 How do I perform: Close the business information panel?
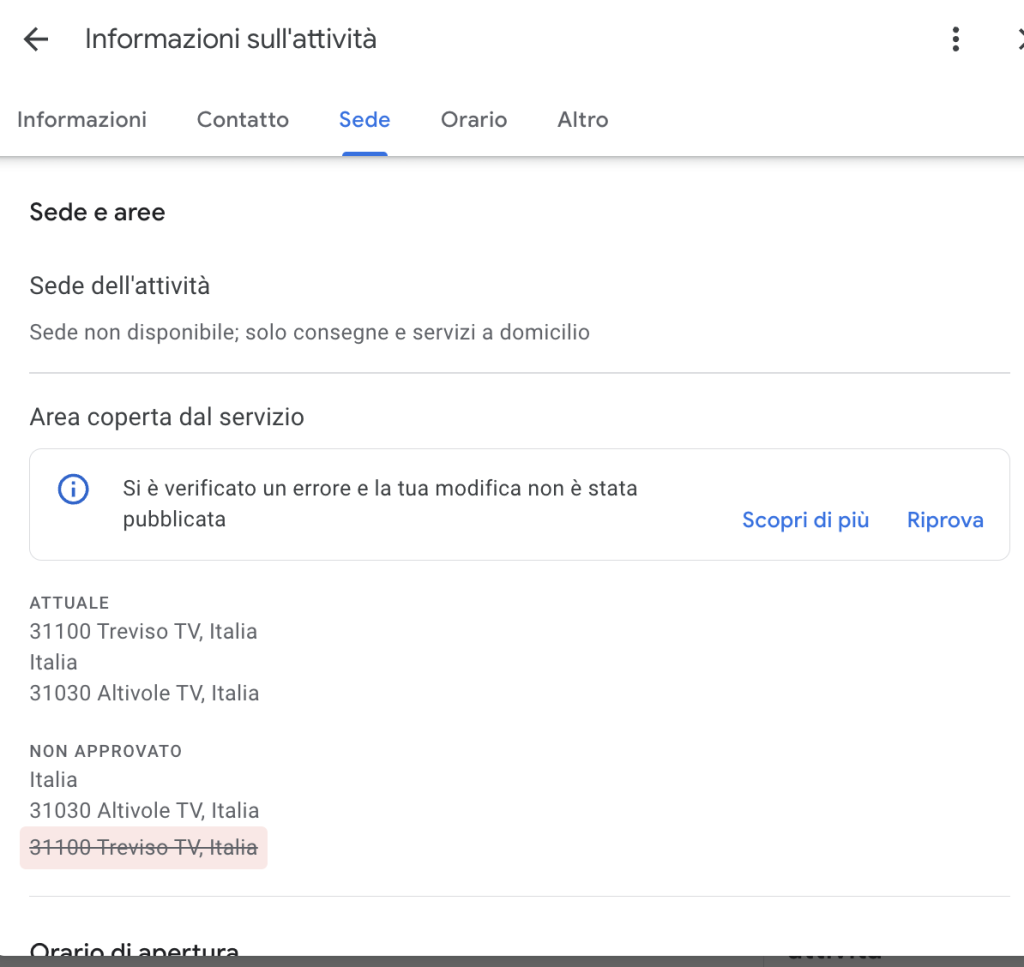(x=1019, y=39)
